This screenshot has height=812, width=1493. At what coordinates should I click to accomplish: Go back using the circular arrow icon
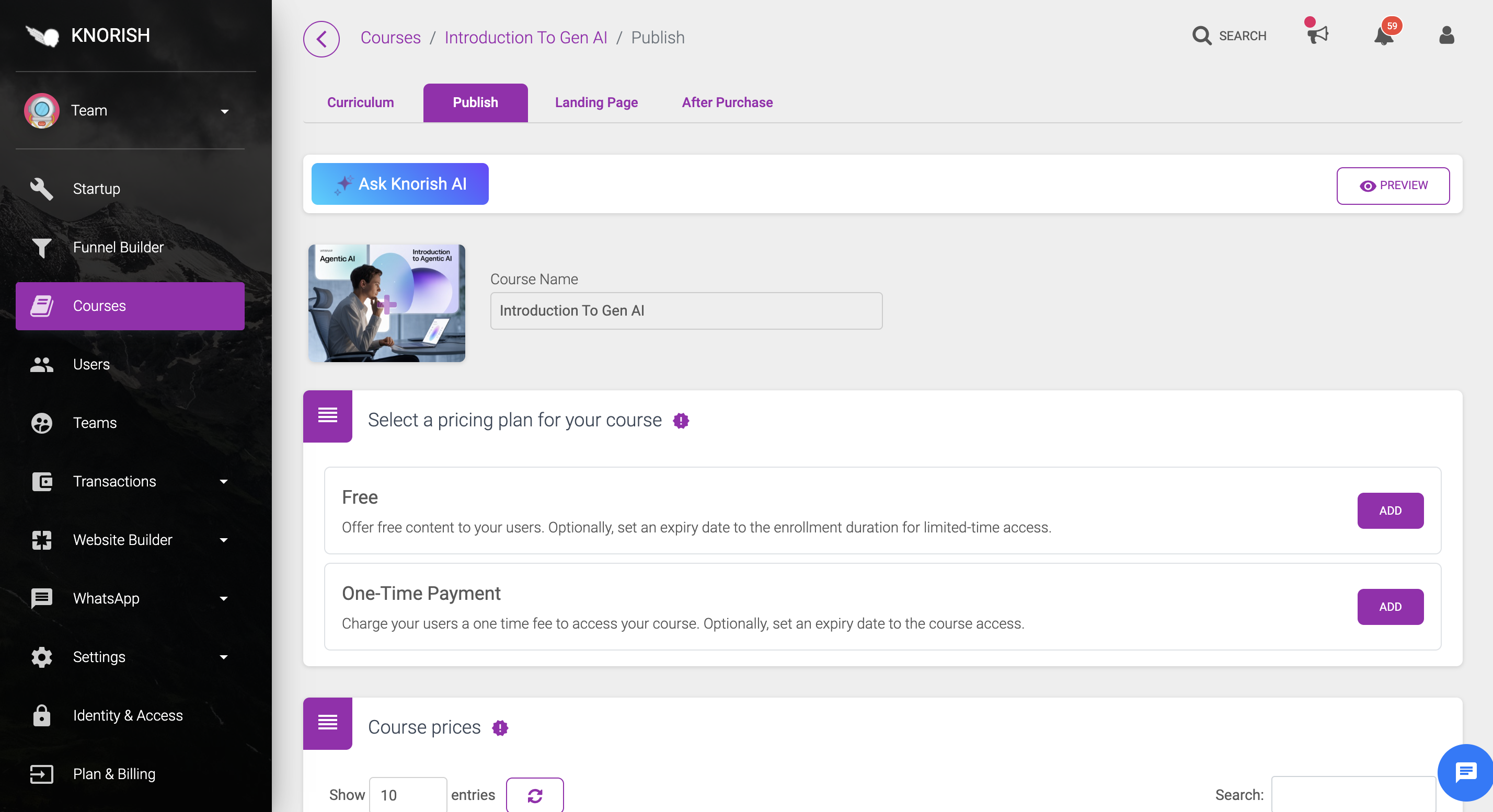click(x=321, y=39)
